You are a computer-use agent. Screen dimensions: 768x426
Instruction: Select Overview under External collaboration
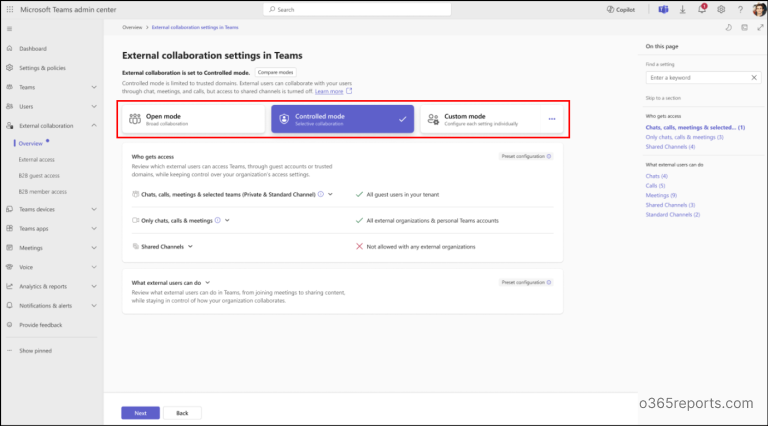click(x=30, y=143)
